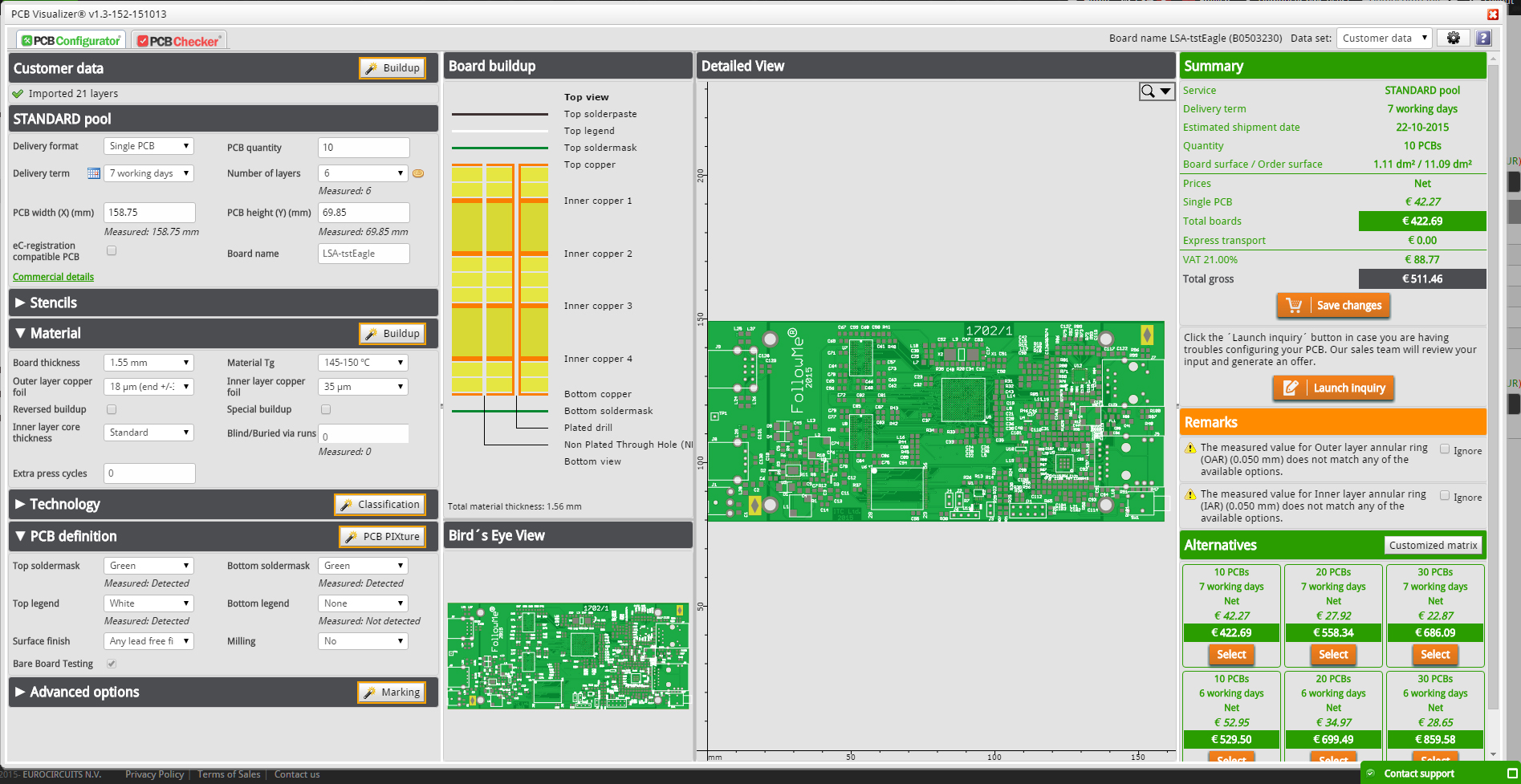Enable the eC-registration compatible PCB checkbox
The width and height of the screenshot is (1521, 784).
point(111,250)
